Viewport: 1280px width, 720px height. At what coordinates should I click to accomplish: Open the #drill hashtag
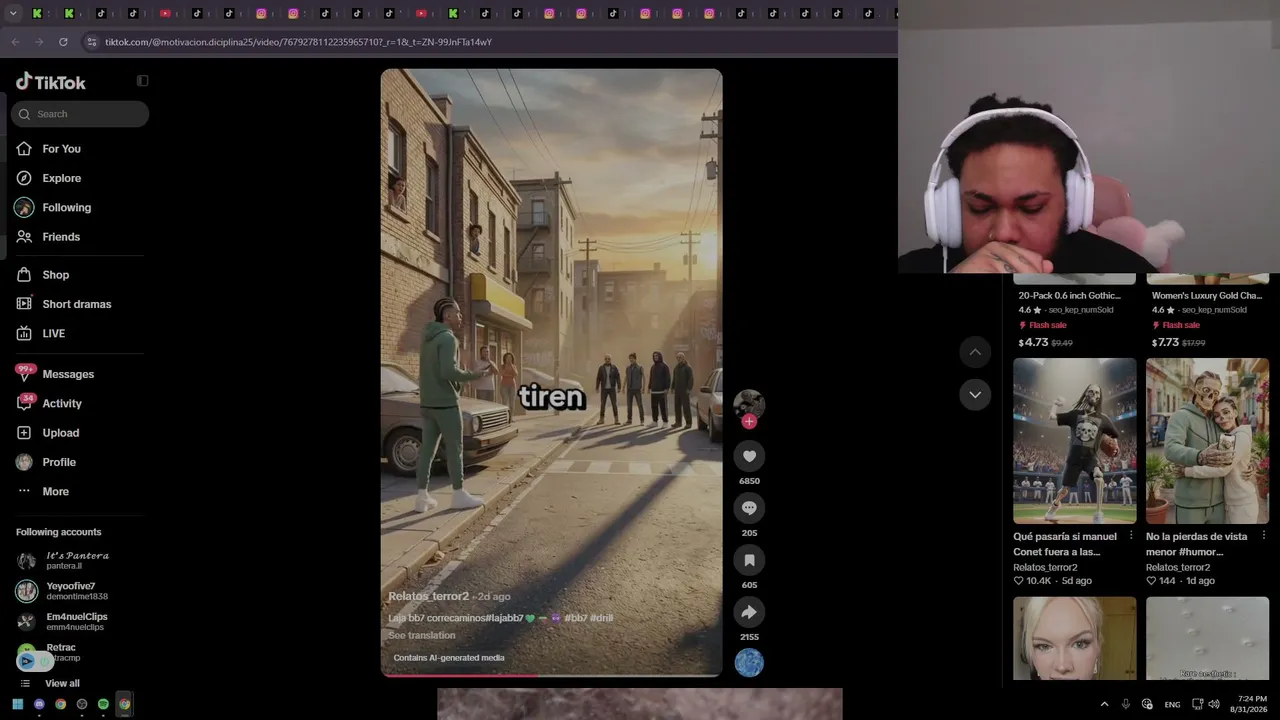point(601,618)
